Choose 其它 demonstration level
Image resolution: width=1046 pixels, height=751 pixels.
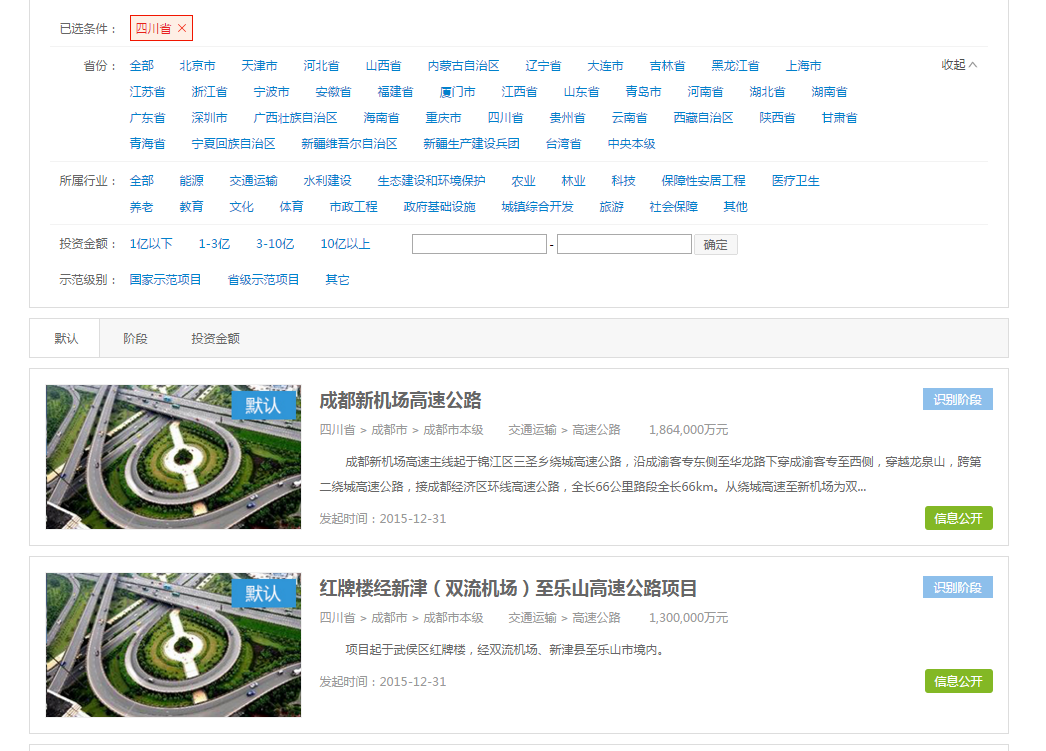click(x=338, y=279)
